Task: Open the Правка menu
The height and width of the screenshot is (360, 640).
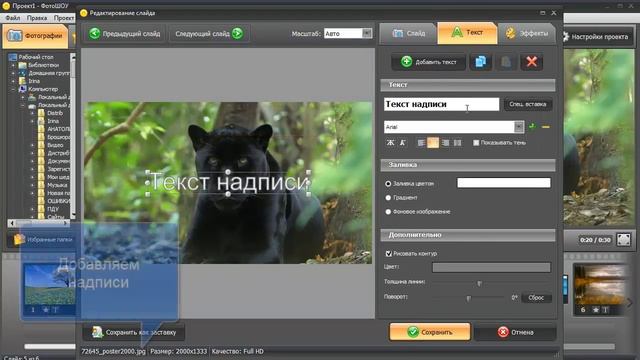Action: tap(37, 18)
